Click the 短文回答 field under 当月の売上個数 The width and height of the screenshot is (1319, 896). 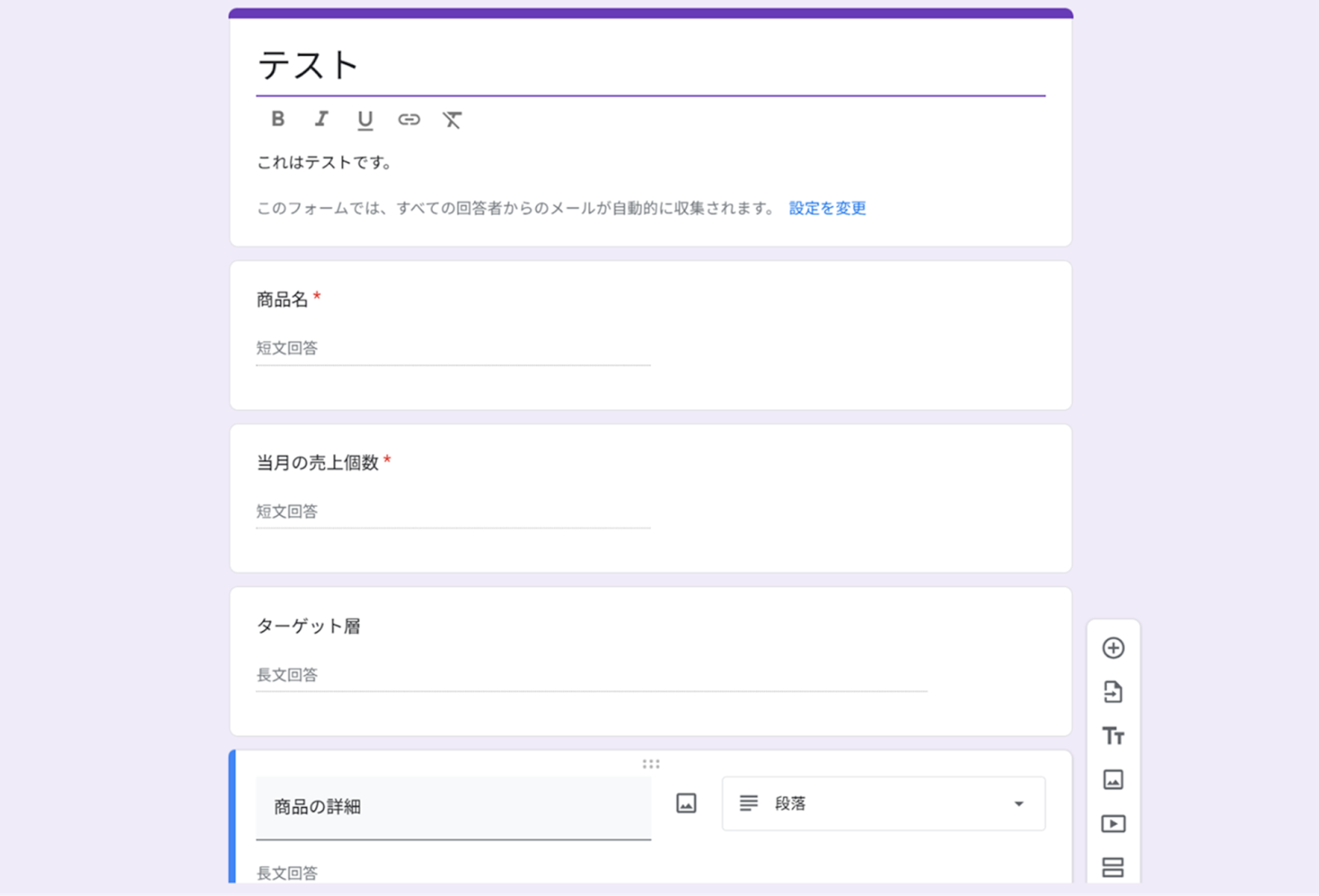tap(453, 512)
